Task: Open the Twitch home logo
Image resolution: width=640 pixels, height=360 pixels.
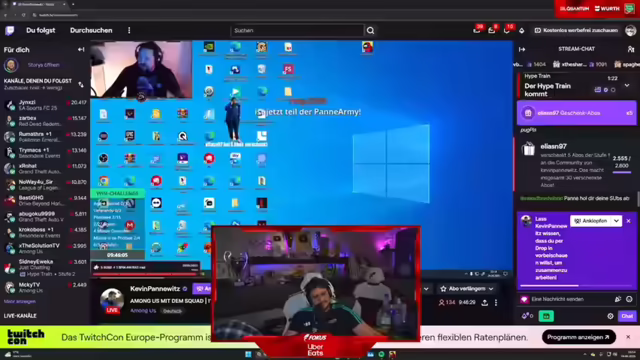Action: click(x=10, y=31)
